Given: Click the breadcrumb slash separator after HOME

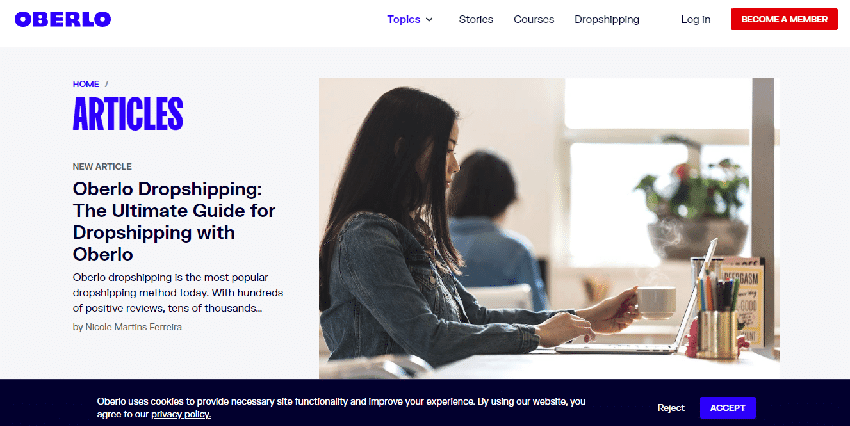Looking at the screenshot, I should pyautogui.click(x=106, y=84).
